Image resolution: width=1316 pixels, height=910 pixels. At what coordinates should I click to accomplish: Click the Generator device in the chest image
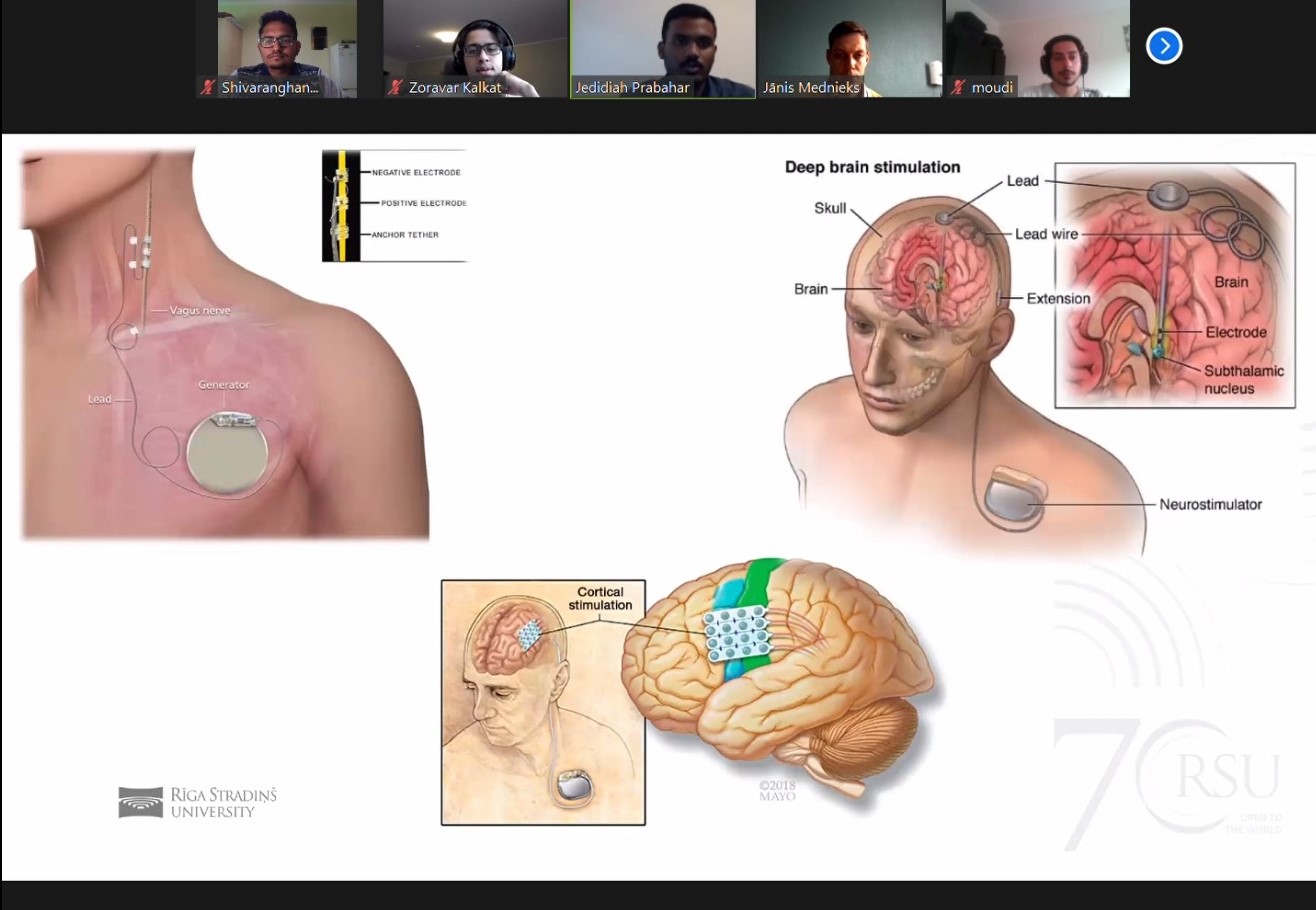(228, 455)
